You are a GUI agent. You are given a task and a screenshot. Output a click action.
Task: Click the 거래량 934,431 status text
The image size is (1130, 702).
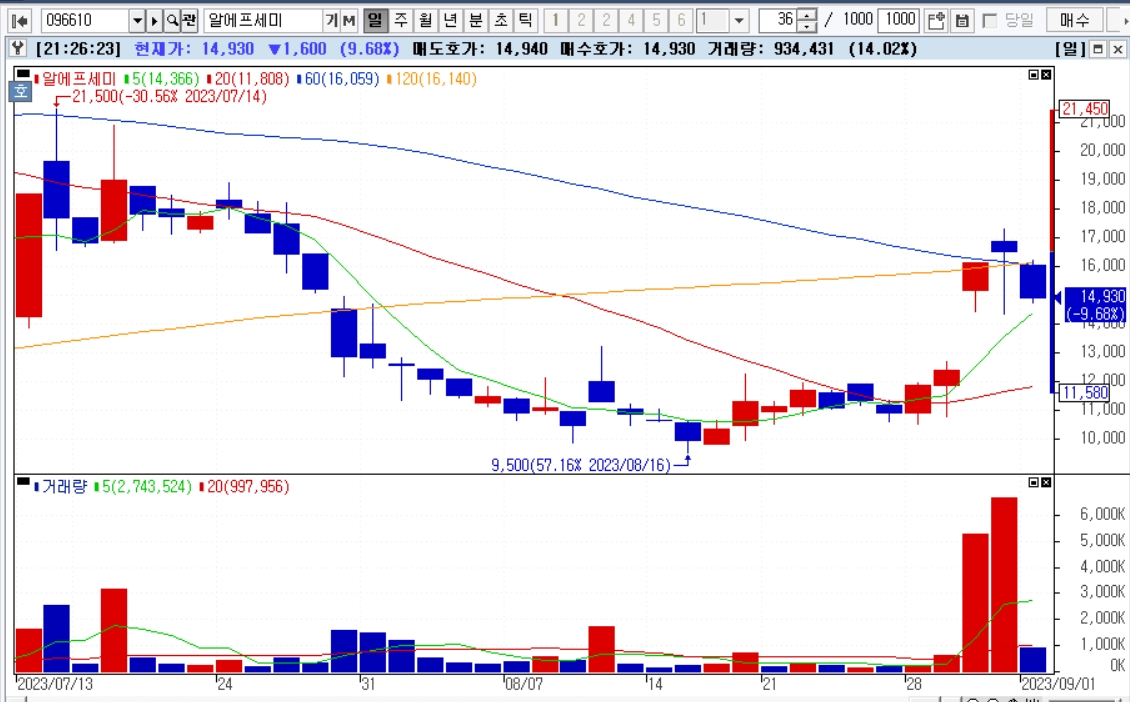pyautogui.click(x=770, y=49)
